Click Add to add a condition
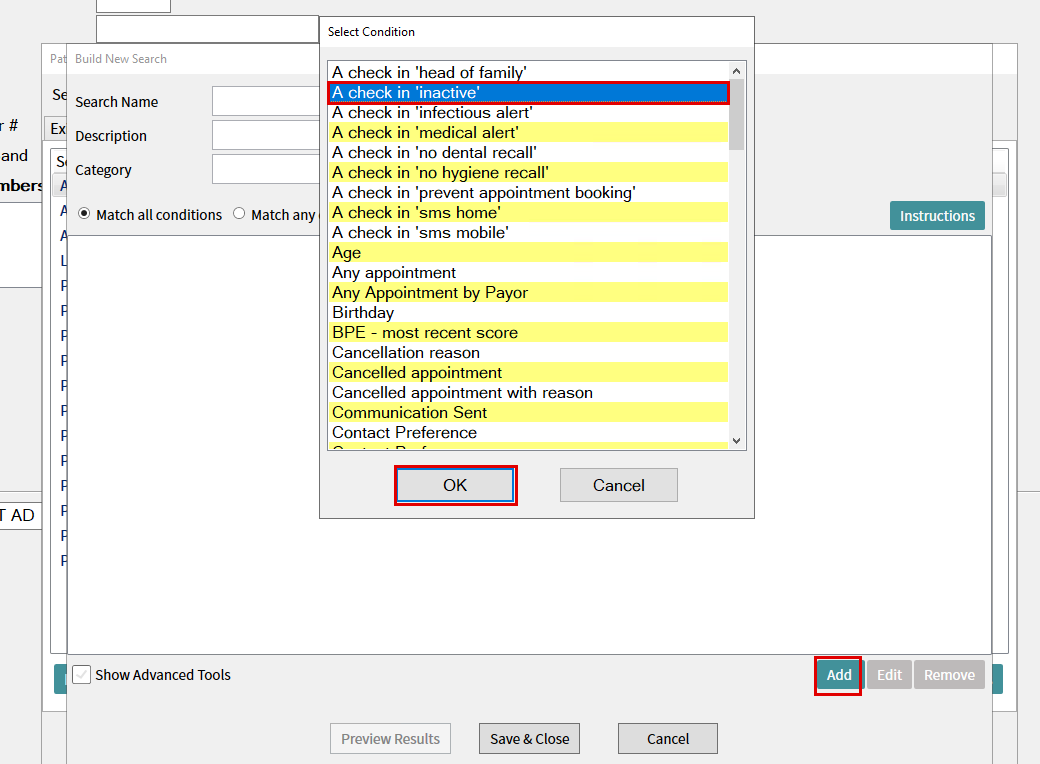Screen dimensions: 1040x764 click(x=838, y=675)
